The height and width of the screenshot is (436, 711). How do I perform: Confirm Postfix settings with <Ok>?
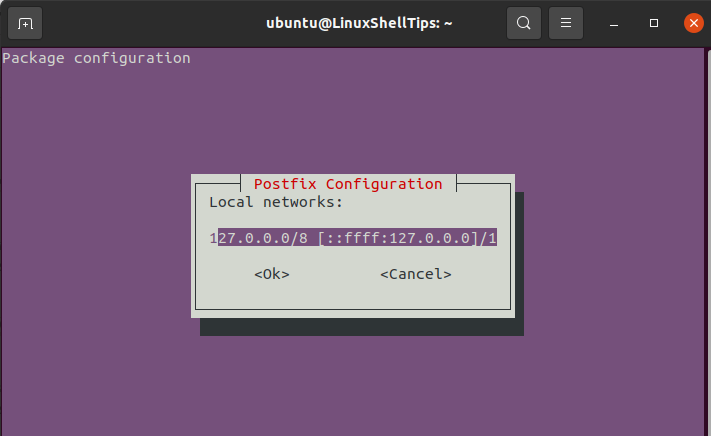pos(272,274)
